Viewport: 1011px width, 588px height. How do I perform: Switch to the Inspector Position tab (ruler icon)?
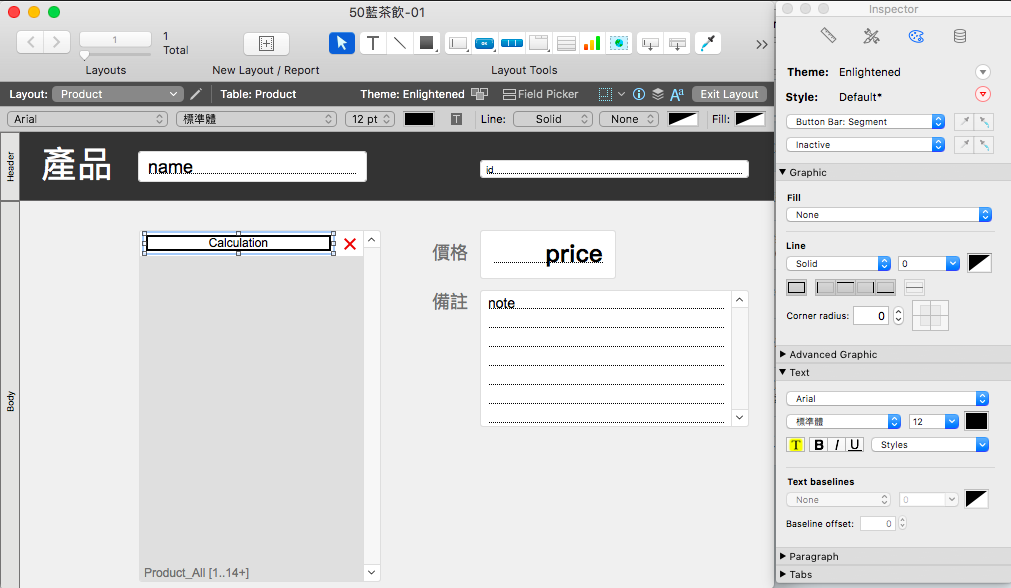click(x=828, y=36)
